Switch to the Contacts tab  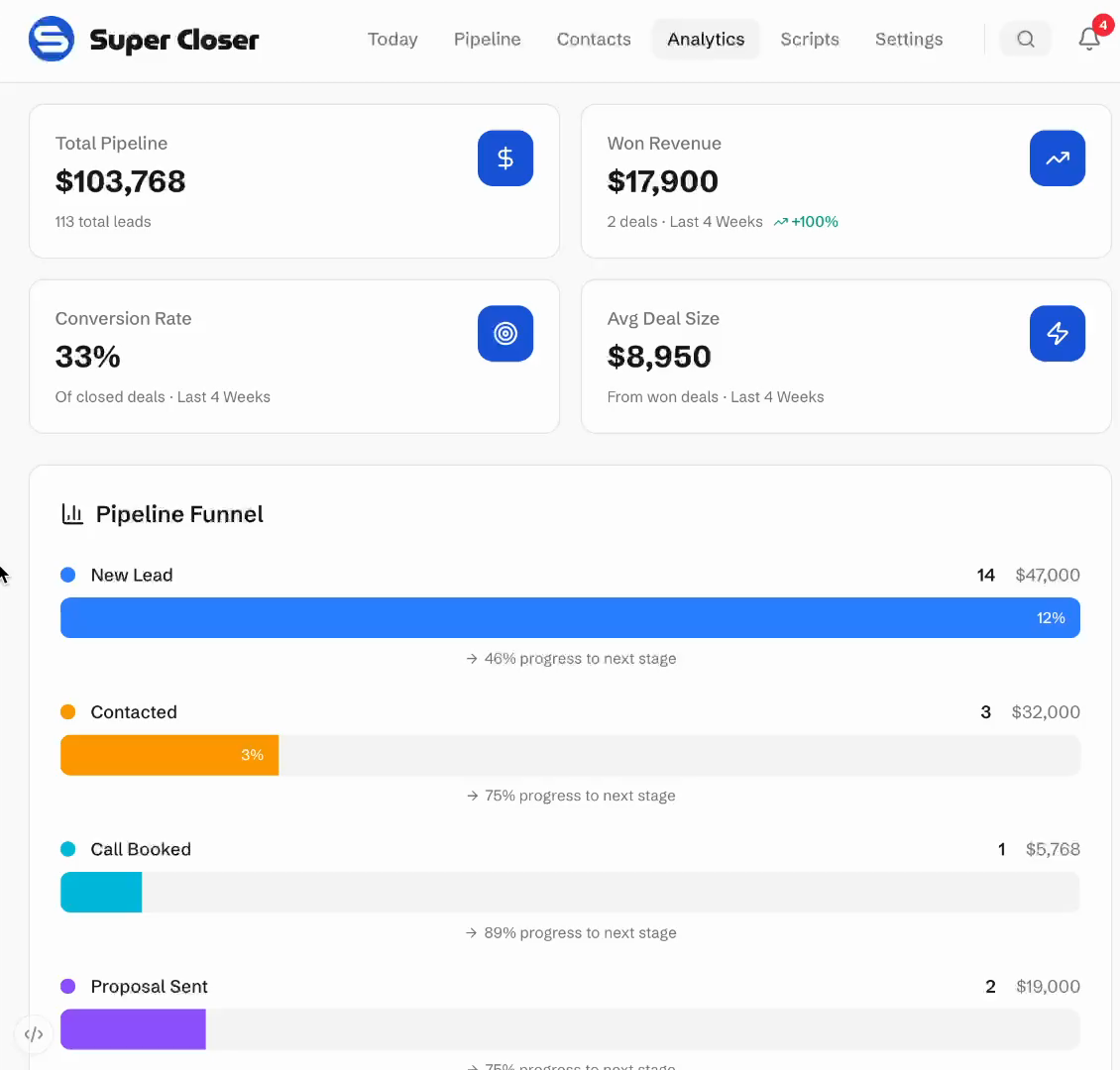pyautogui.click(x=594, y=40)
